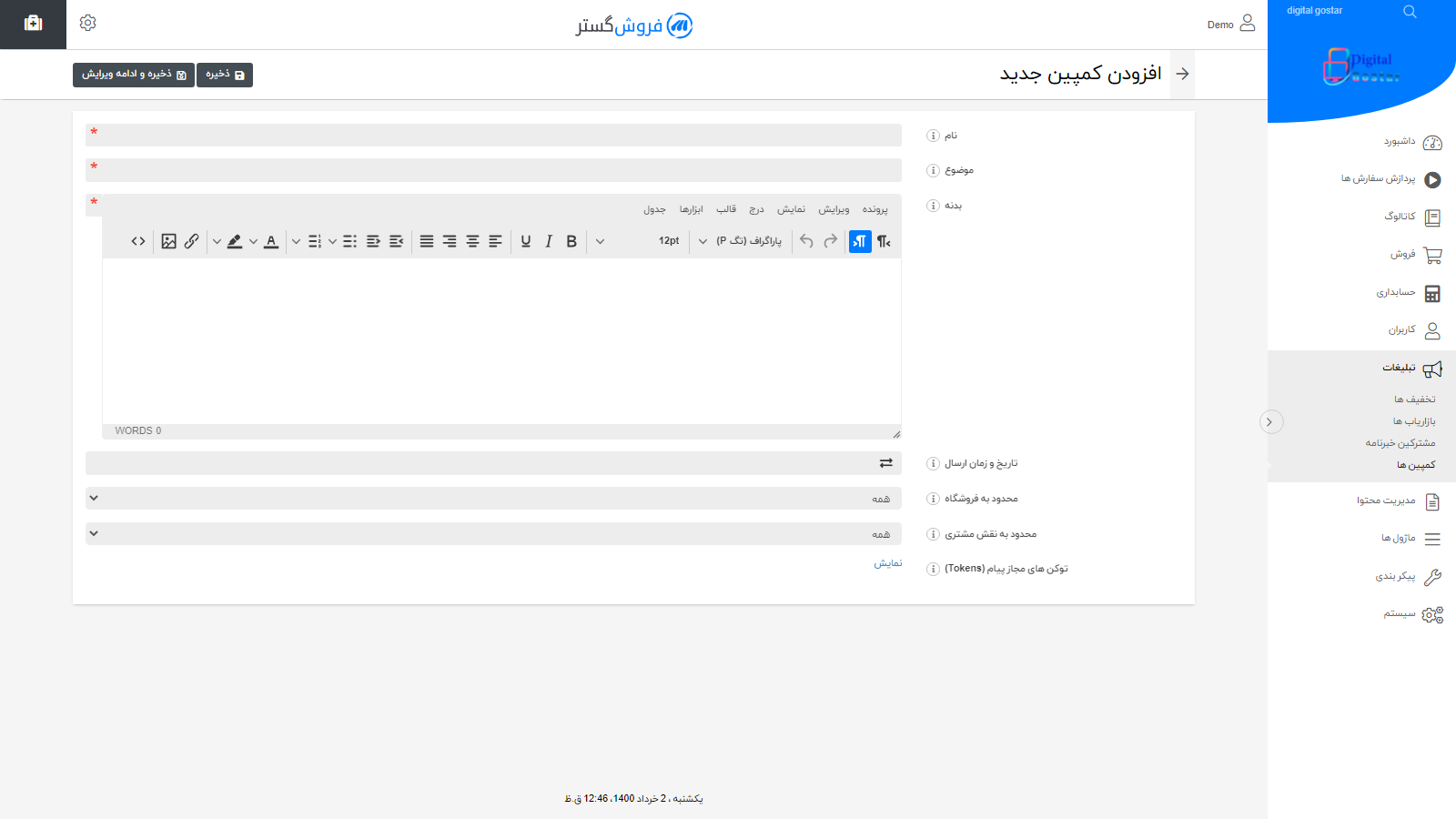
Task: Click the 'نام' input field
Action: point(493,136)
